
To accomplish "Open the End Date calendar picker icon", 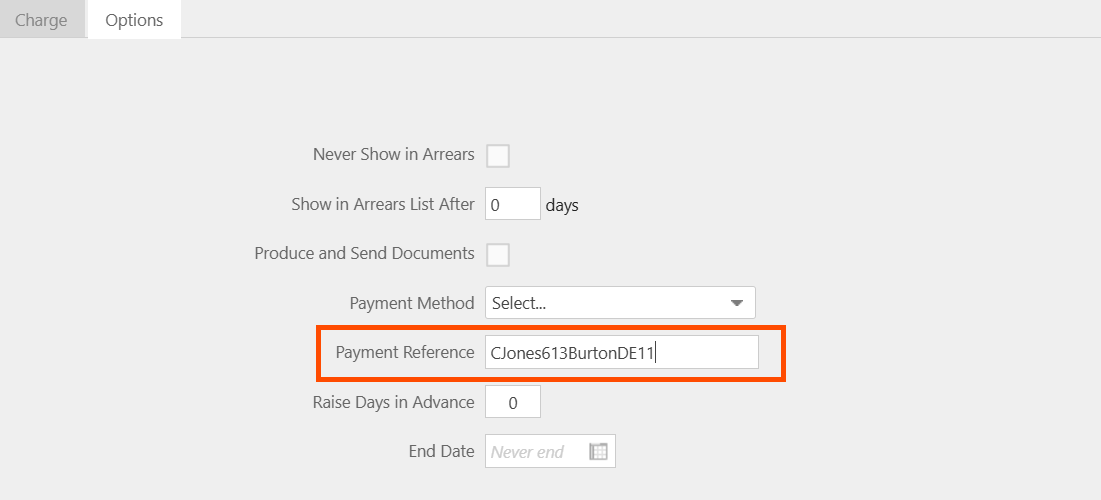I will click(x=598, y=452).
